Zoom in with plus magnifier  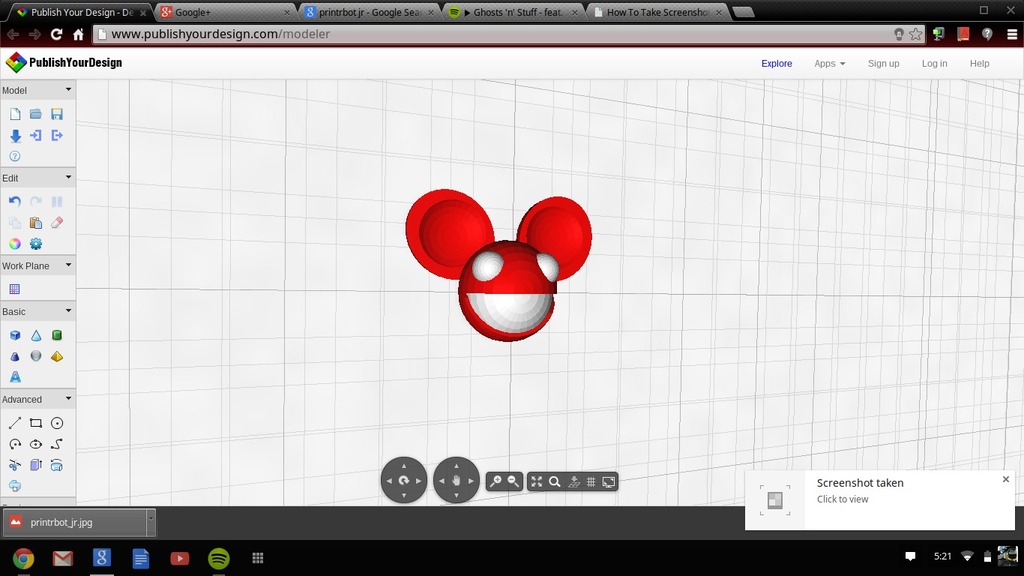pyautogui.click(x=496, y=482)
